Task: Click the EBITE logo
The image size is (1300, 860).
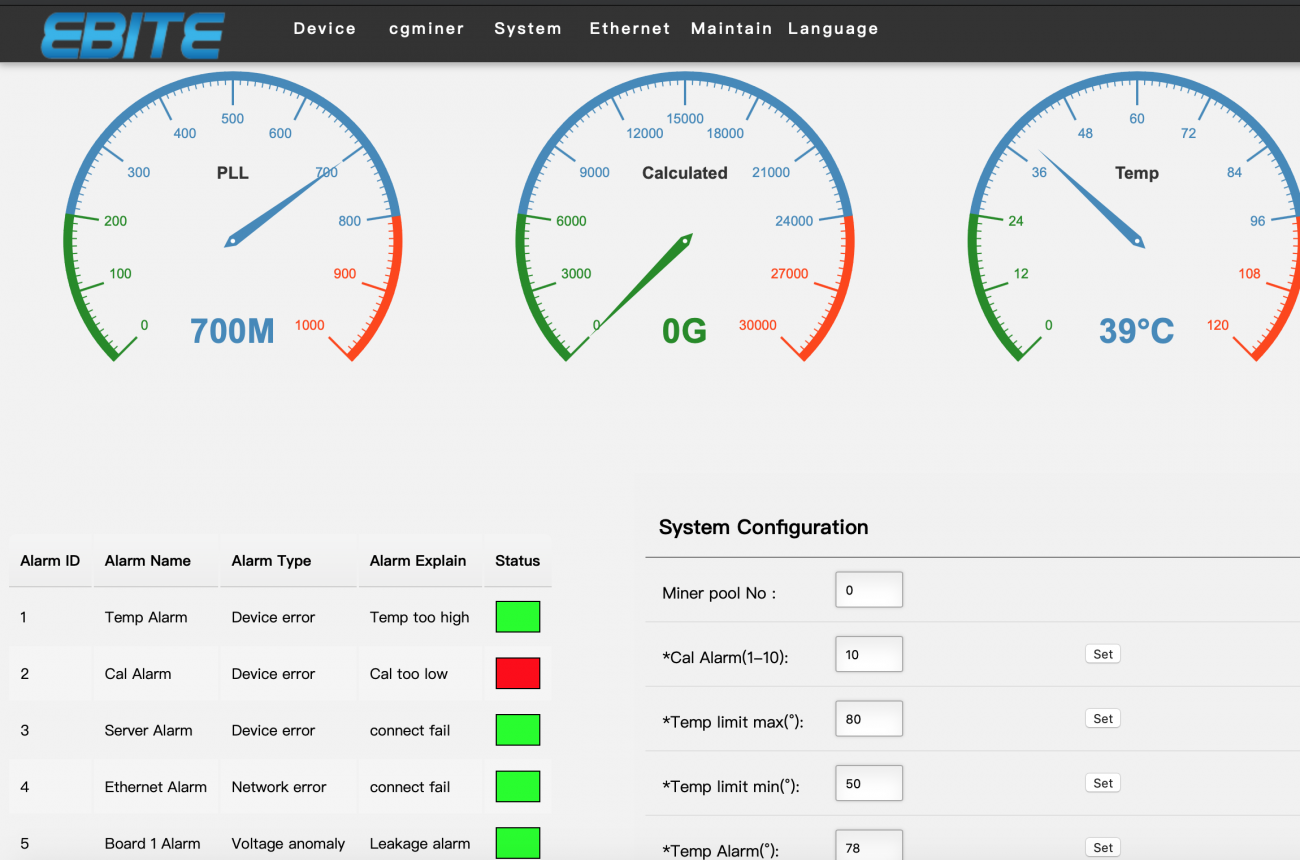Action: click(x=132, y=35)
